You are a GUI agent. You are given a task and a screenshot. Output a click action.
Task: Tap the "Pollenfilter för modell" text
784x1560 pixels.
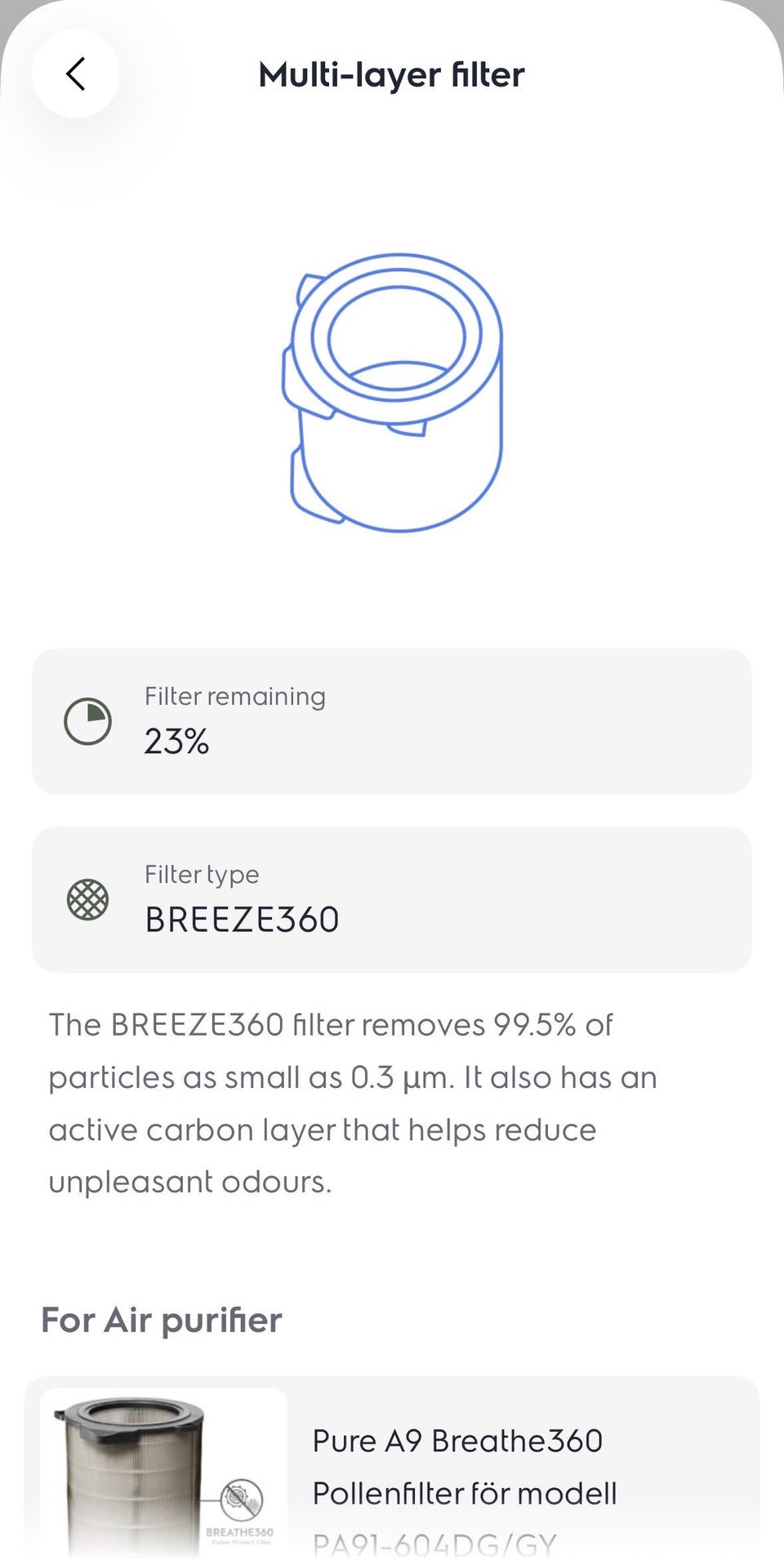(x=465, y=1494)
